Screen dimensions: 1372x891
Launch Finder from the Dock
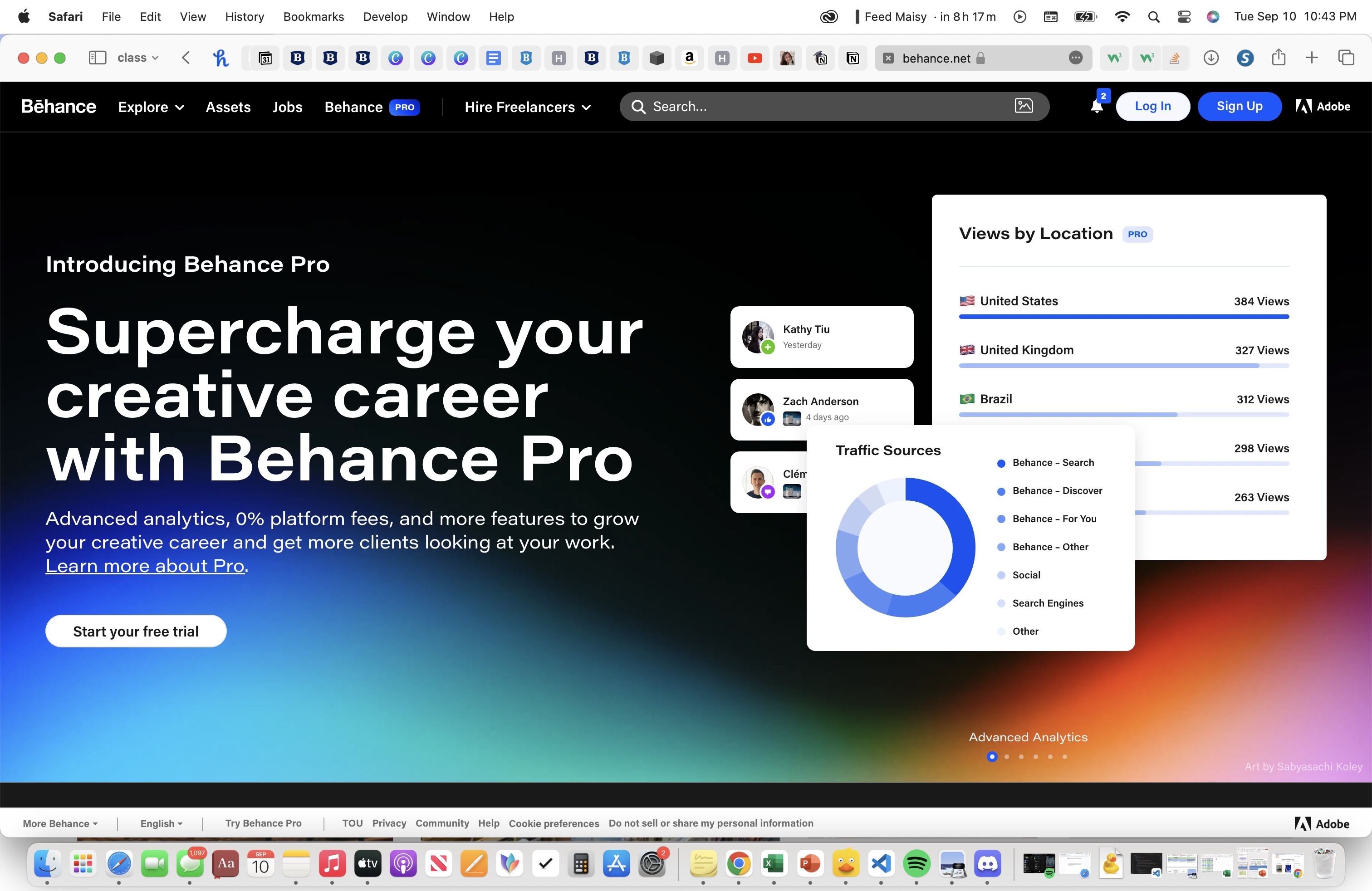(x=47, y=864)
